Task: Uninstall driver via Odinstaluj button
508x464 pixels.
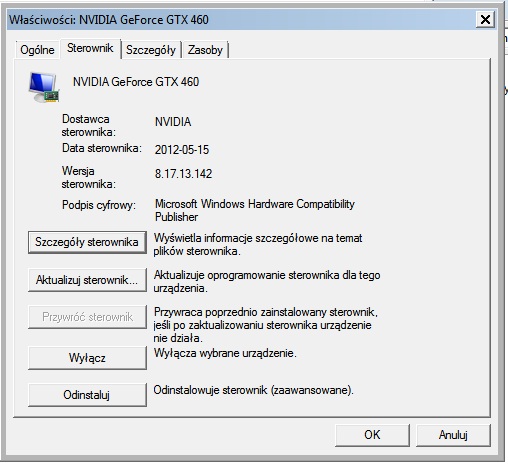Action: coord(87,395)
